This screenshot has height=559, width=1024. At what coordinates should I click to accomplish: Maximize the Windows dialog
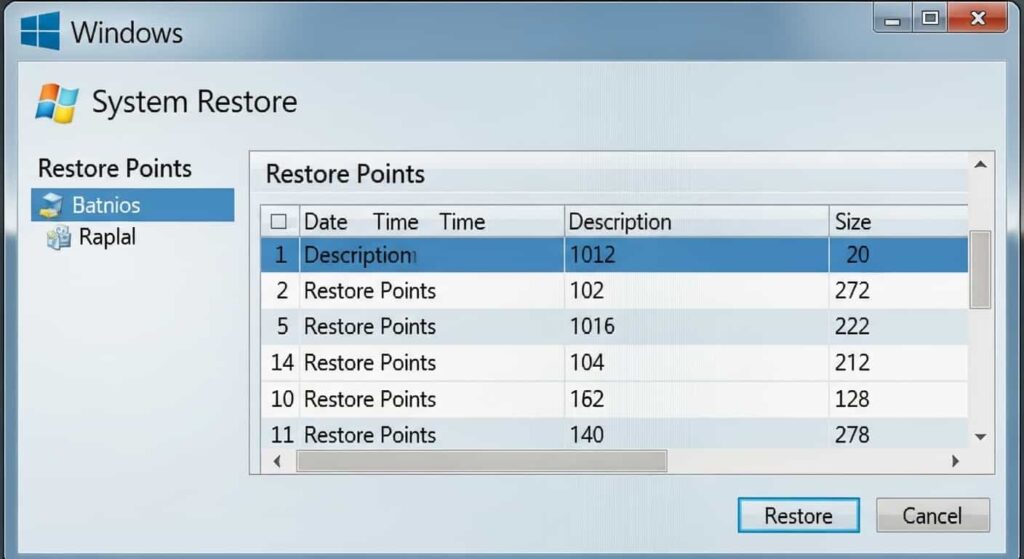(x=930, y=18)
